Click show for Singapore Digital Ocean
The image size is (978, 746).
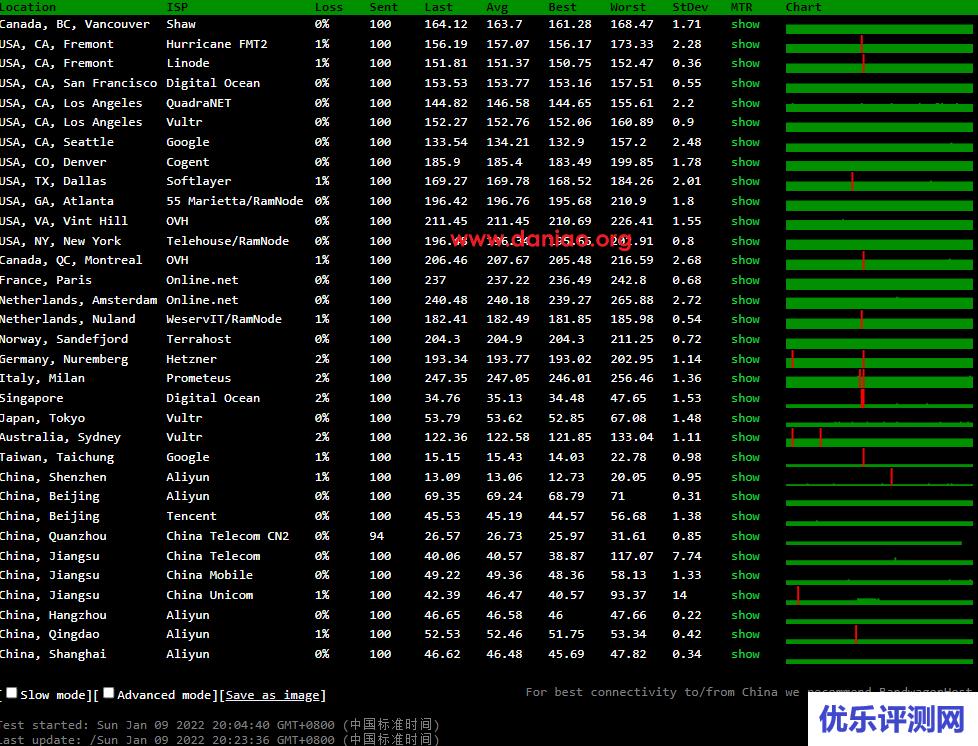coord(745,398)
